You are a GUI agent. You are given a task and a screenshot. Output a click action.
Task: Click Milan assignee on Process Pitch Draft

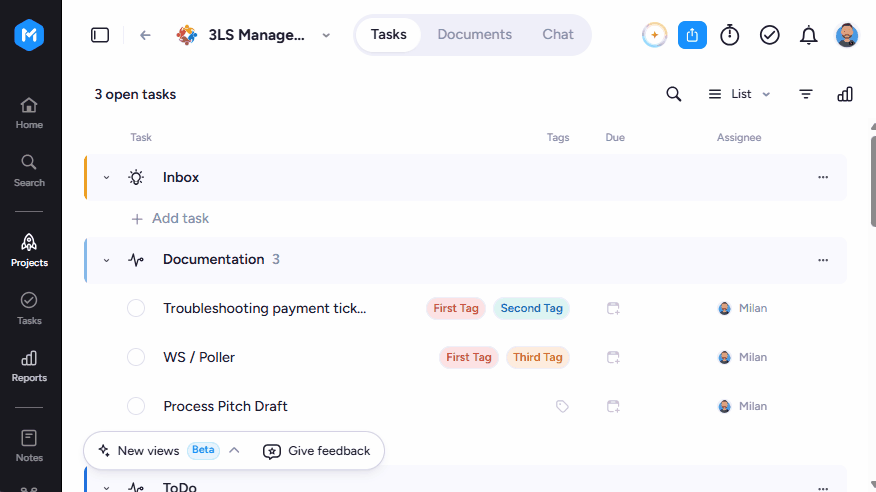pyautogui.click(x=742, y=406)
